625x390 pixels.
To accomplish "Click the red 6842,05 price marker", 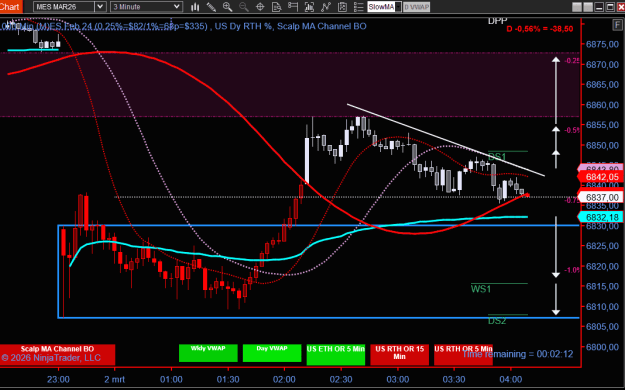I will [600, 177].
